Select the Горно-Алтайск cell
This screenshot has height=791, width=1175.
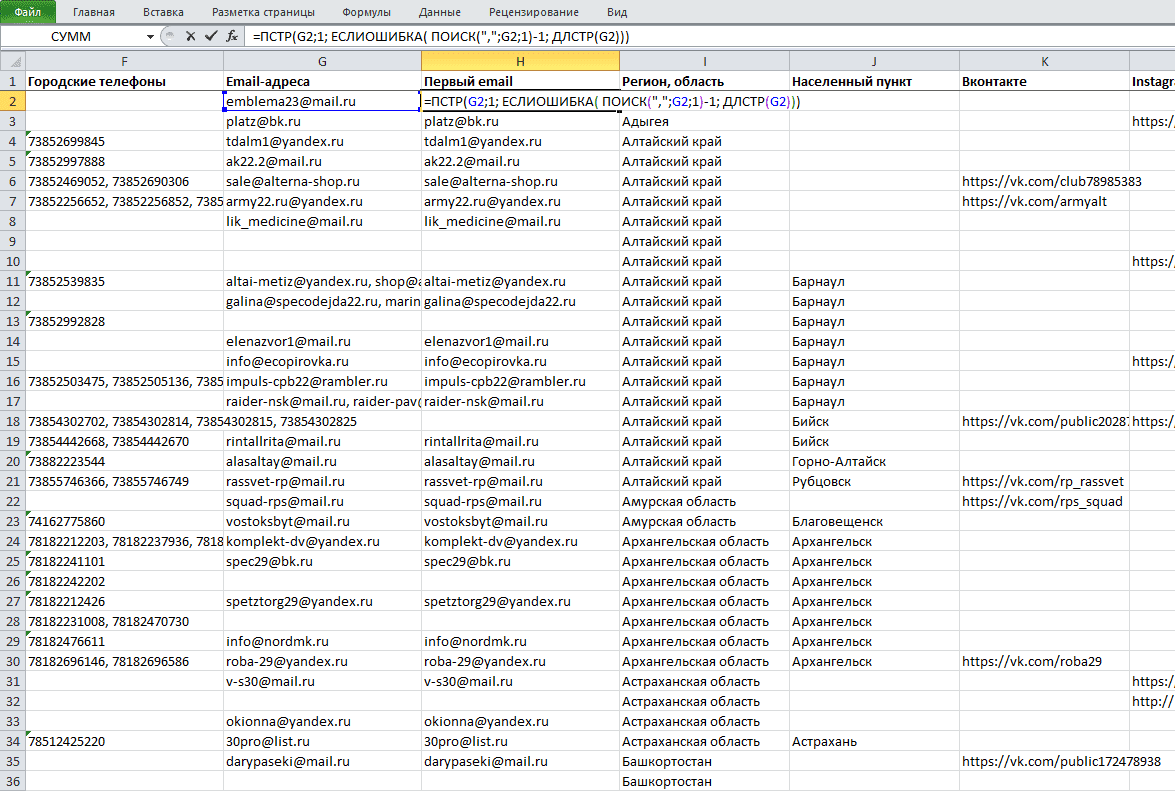(875, 461)
